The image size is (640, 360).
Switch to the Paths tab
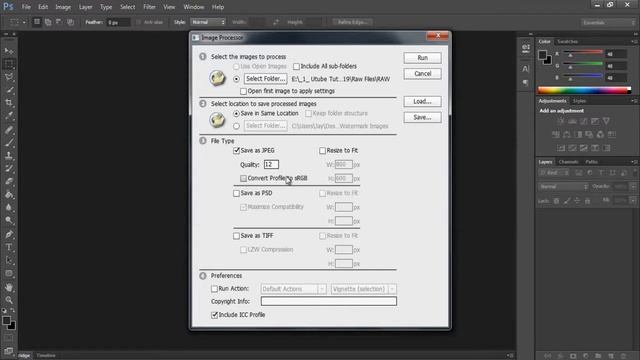(591, 162)
